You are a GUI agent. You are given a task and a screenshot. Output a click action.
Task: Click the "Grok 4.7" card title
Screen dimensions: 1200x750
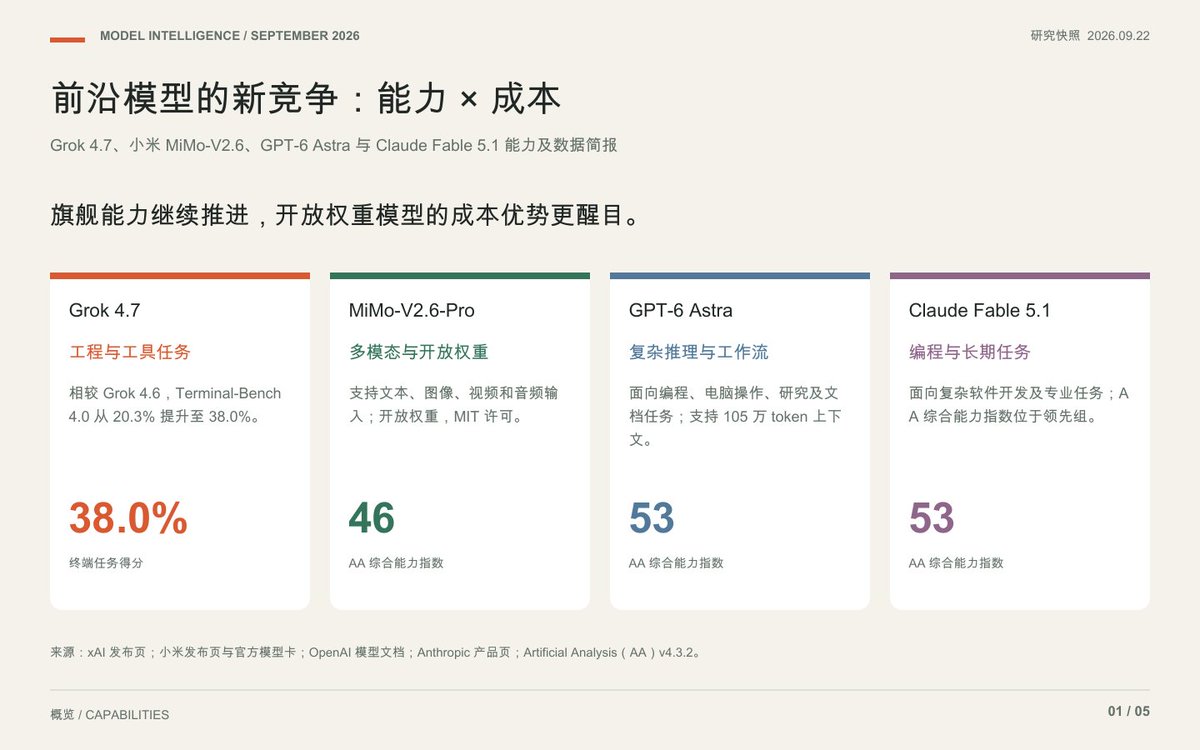pyautogui.click(x=105, y=311)
